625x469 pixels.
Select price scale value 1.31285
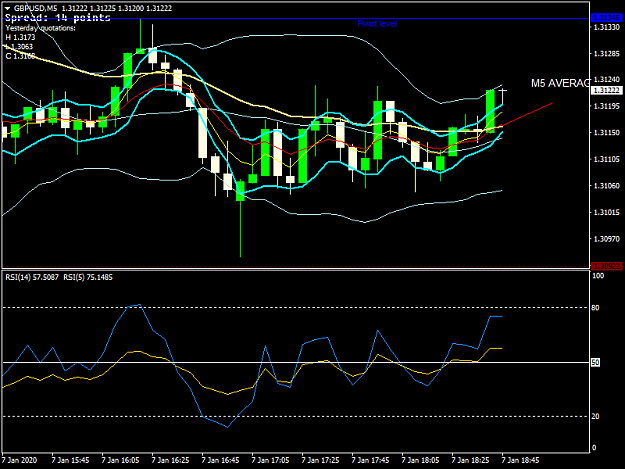pos(607,53)
